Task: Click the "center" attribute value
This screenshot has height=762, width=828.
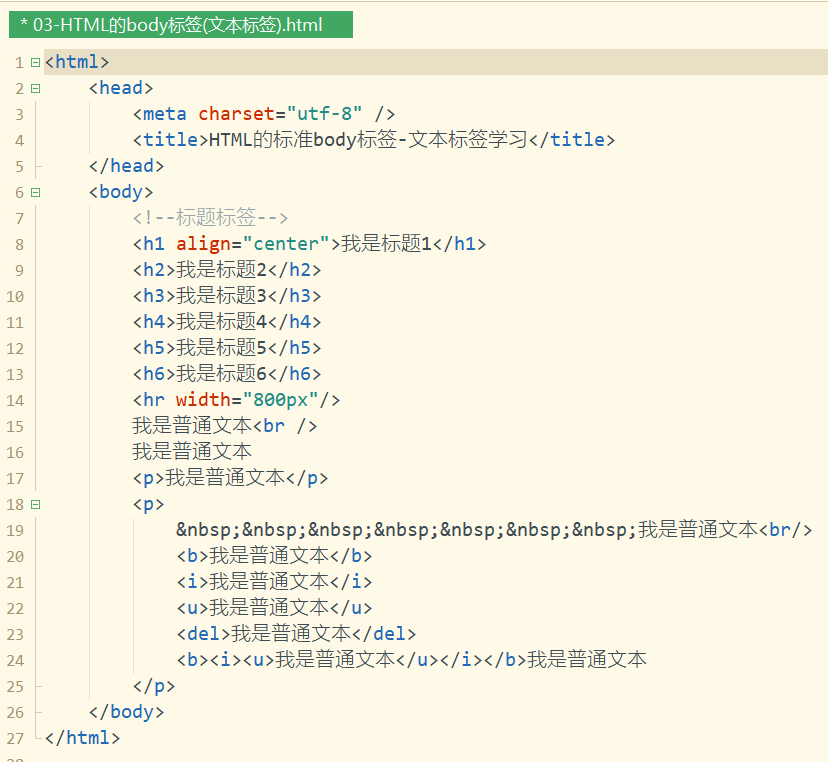Action: (x=286, y=243)
